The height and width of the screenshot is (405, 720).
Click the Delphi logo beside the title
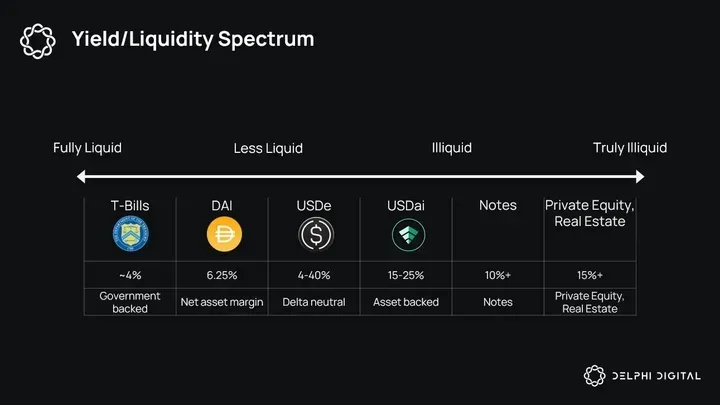tap(38, 41)
